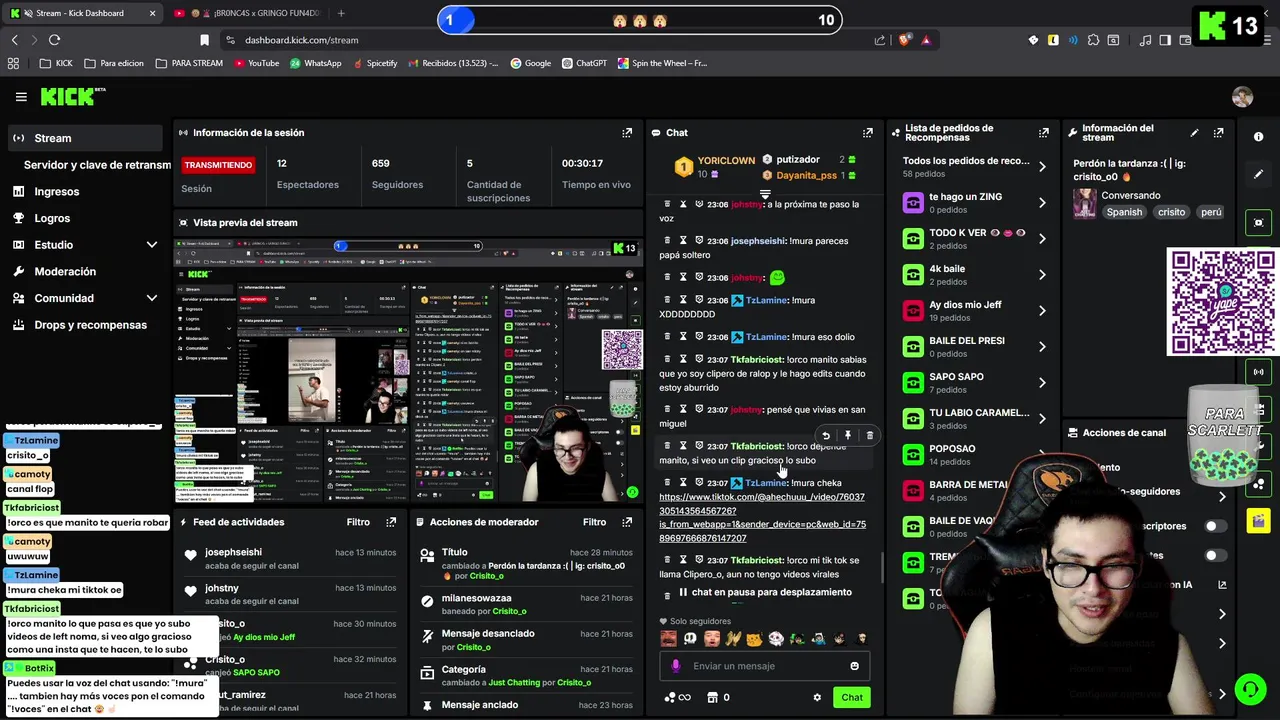
Task: Pin the hovered Tkfabriciost chat message
Action: click(x=848, y=436)
